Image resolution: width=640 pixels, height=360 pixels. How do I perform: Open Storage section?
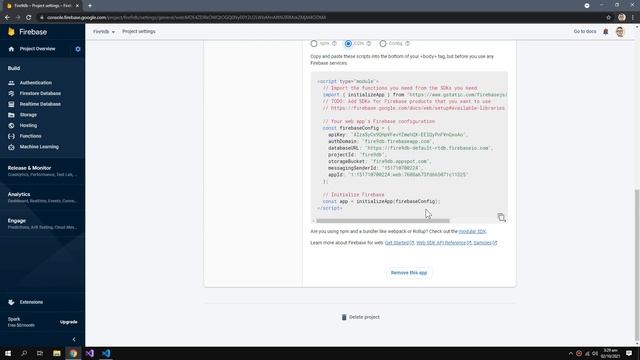click(x=28, y=115)
